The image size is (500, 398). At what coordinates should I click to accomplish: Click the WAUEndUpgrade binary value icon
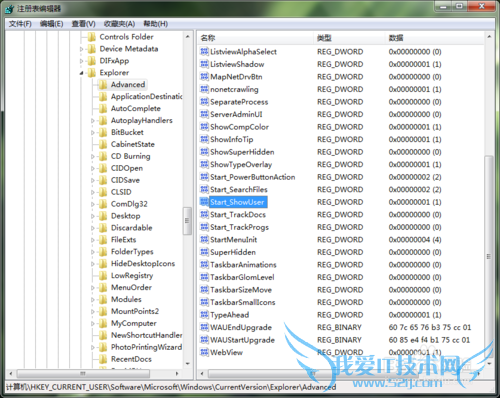[x=204, y=327]
